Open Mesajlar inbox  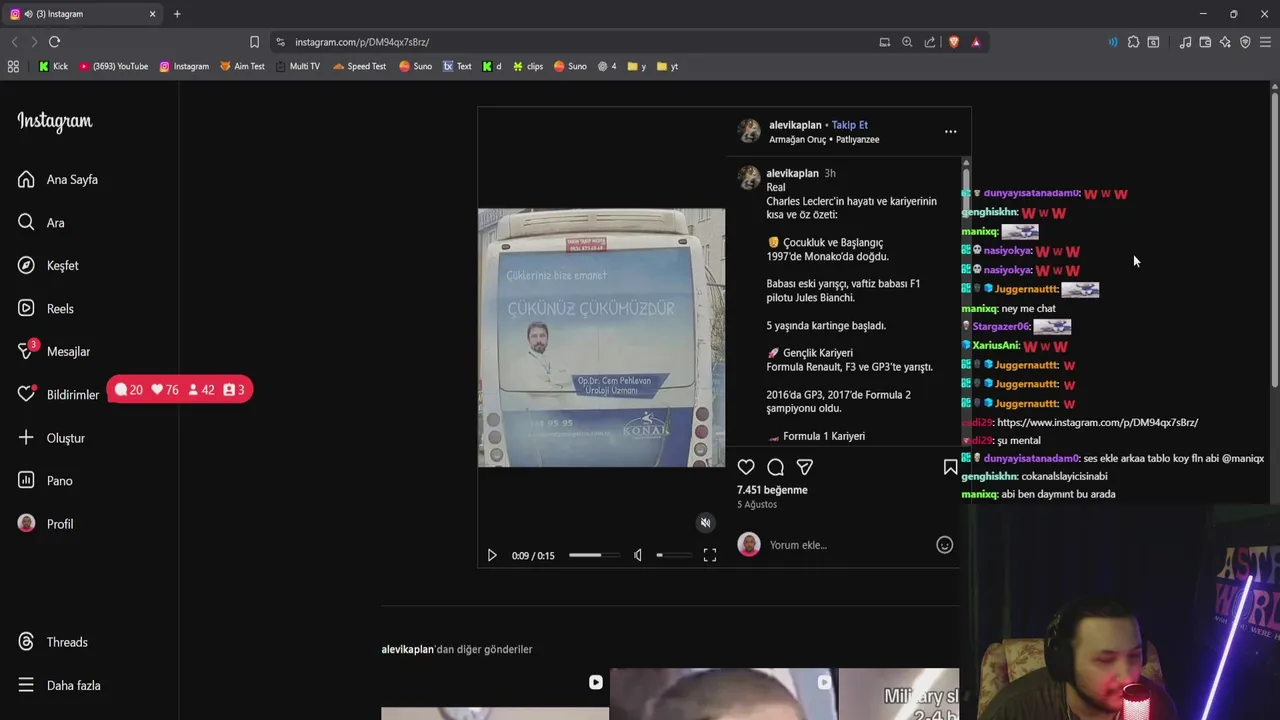[x=54, y=352]
